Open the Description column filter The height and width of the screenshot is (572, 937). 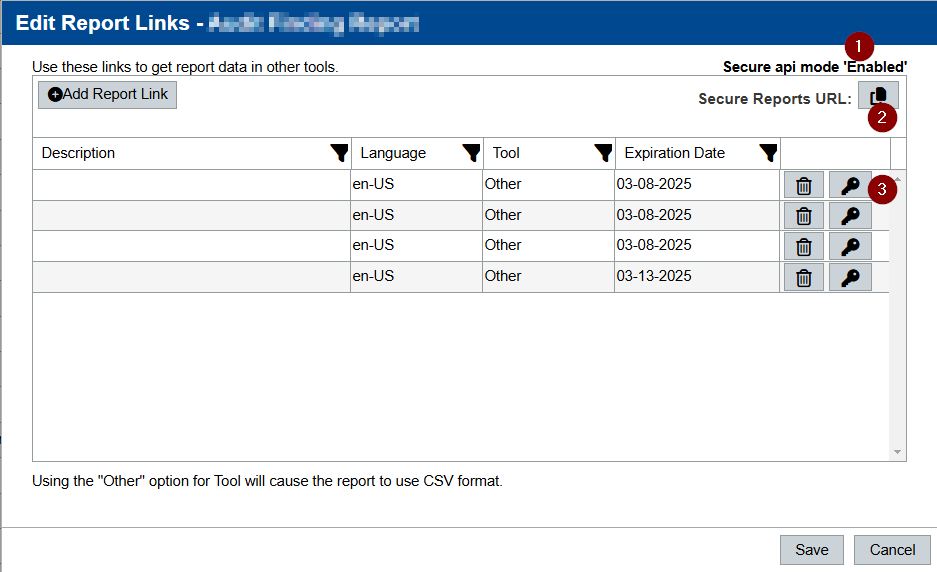339,153
